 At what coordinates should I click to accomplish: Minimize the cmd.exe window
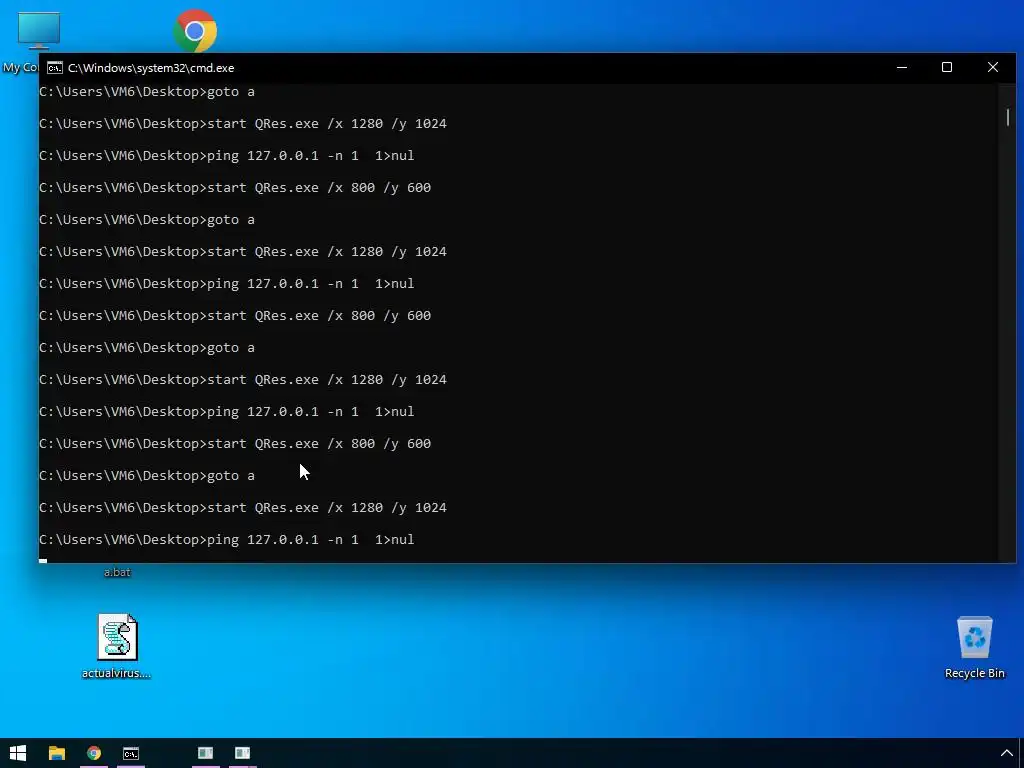tap(902, 67)
